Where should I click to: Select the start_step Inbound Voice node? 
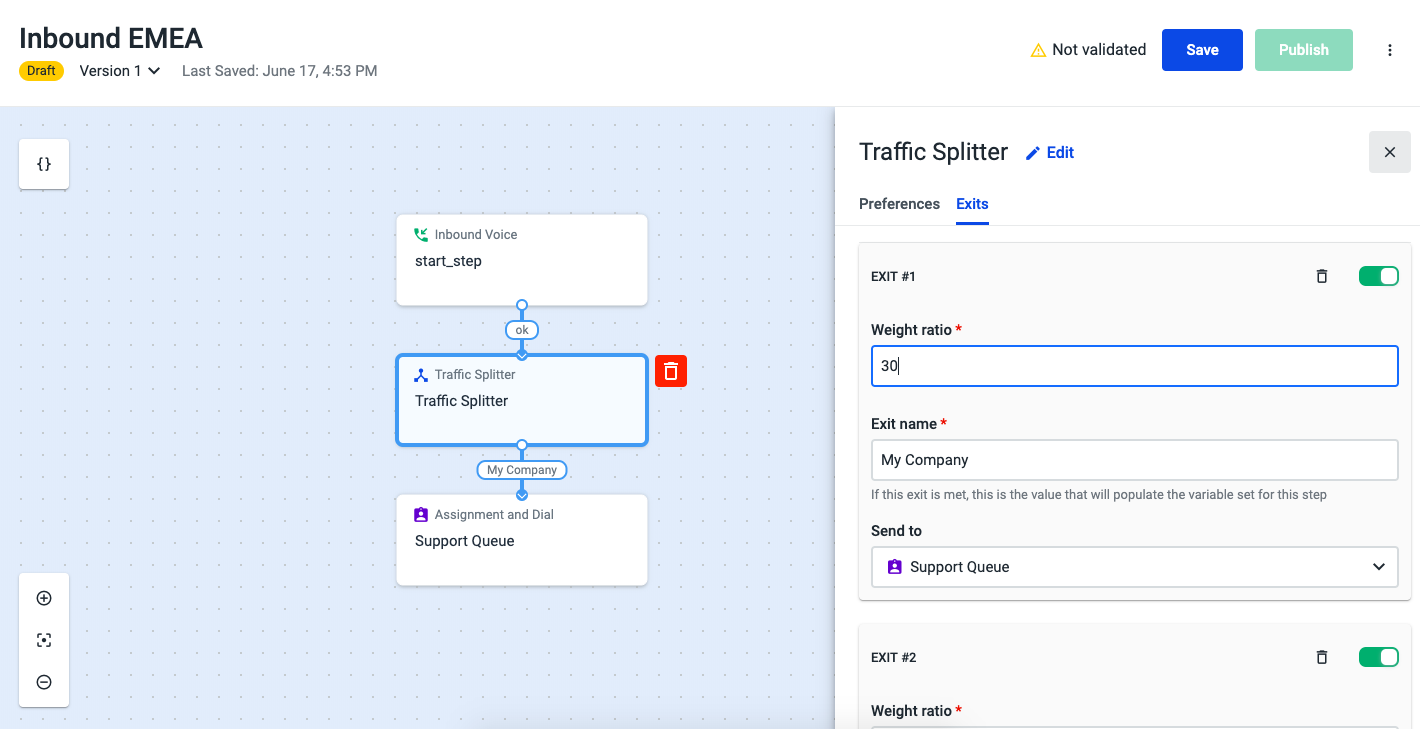tap(522, 260)
